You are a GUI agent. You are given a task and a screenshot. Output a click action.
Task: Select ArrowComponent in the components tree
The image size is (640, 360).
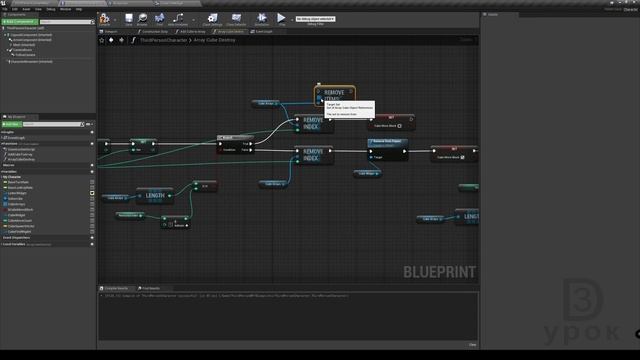pos(32,40)
